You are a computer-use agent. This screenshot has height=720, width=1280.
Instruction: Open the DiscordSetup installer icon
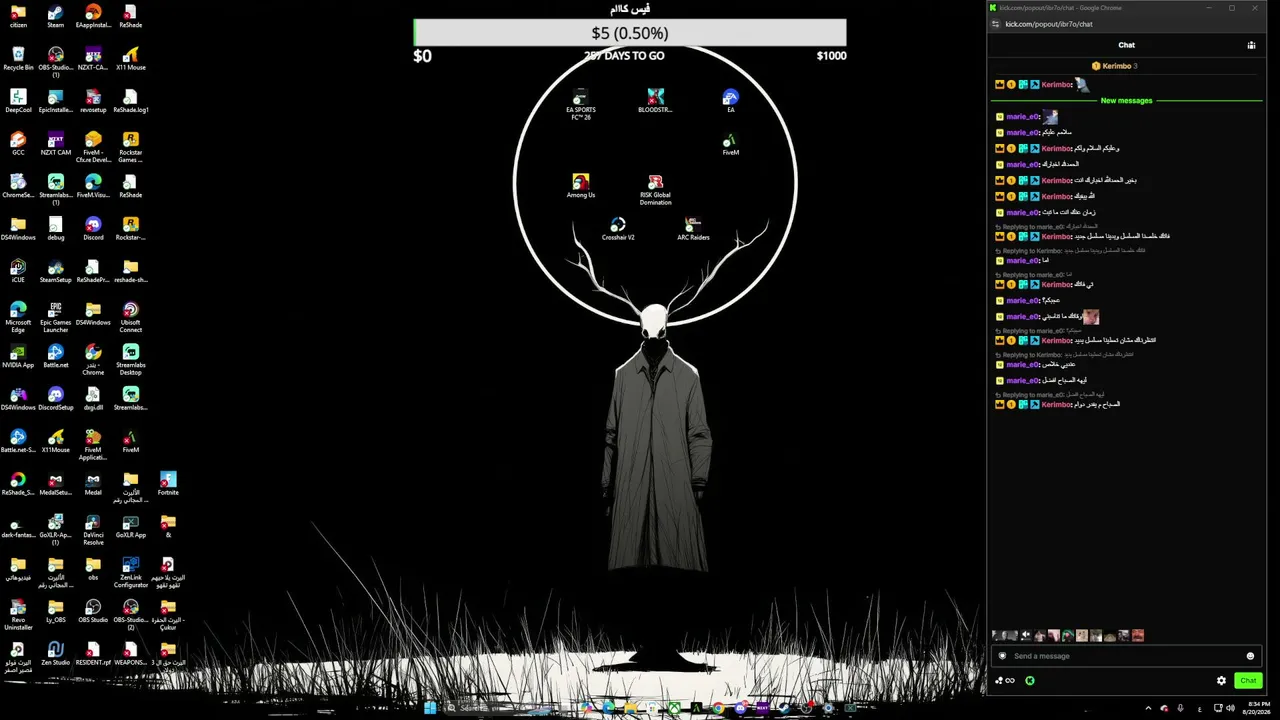click(x=56, y=399)
